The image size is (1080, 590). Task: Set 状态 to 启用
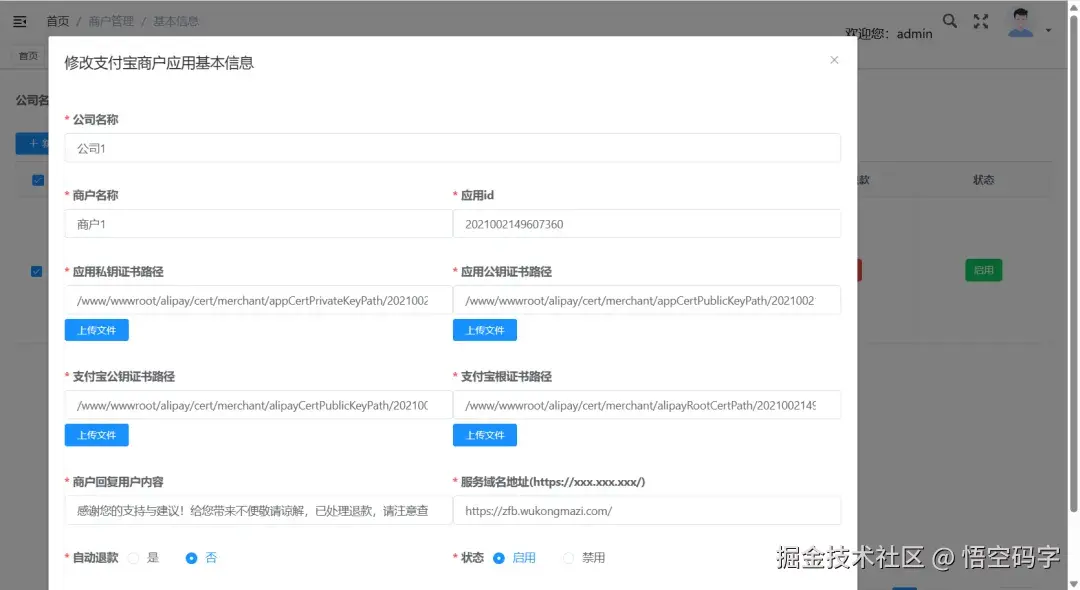(499, 558)
